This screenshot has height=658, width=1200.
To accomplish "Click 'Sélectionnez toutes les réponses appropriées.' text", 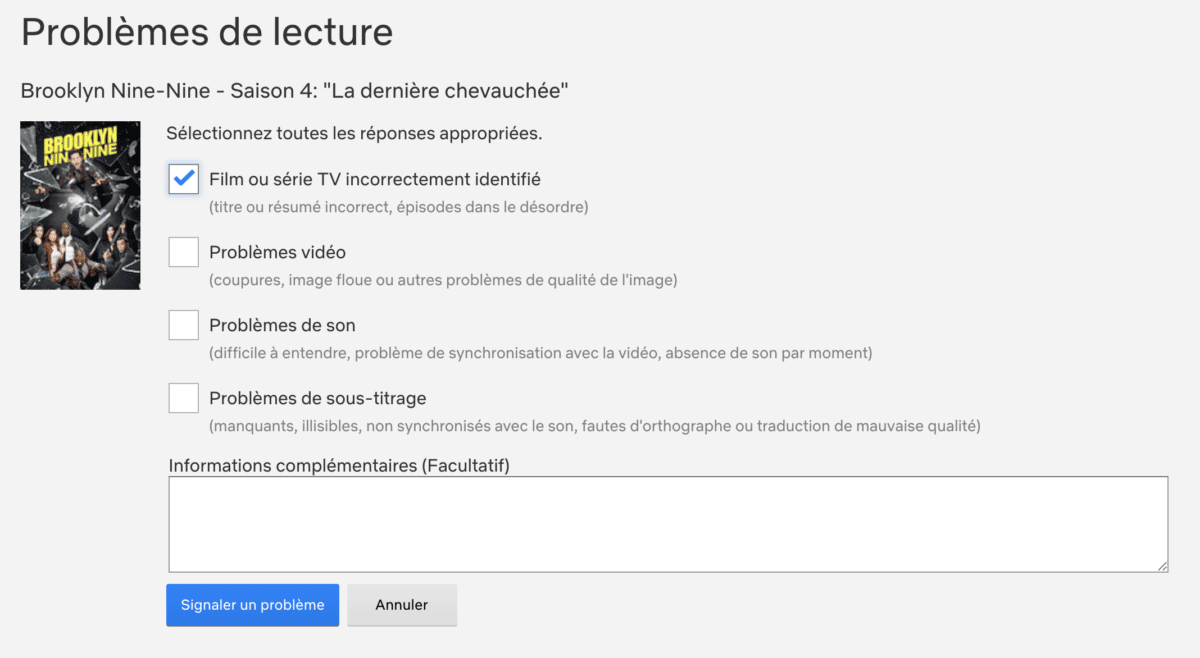I will coord(354,132).
